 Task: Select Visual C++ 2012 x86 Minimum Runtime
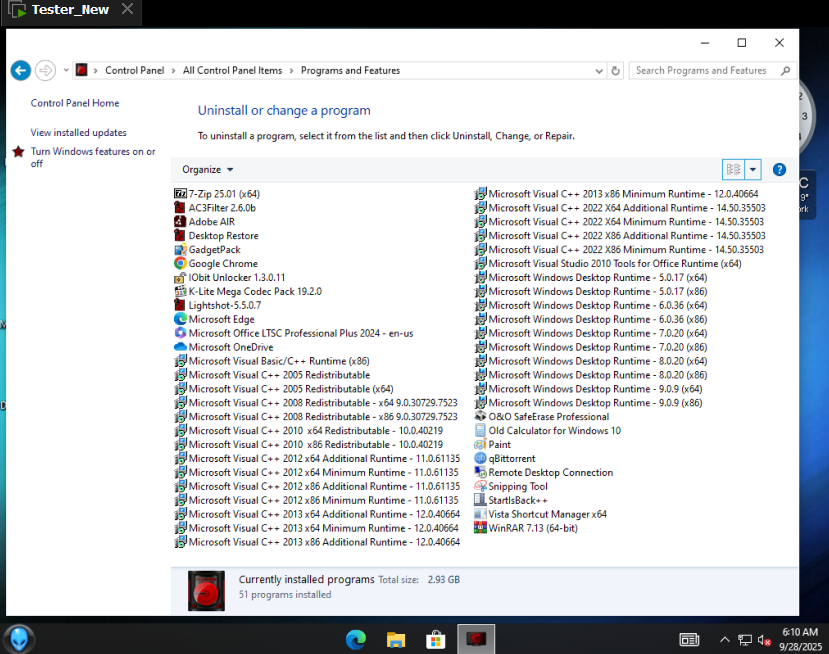[316, 500]
